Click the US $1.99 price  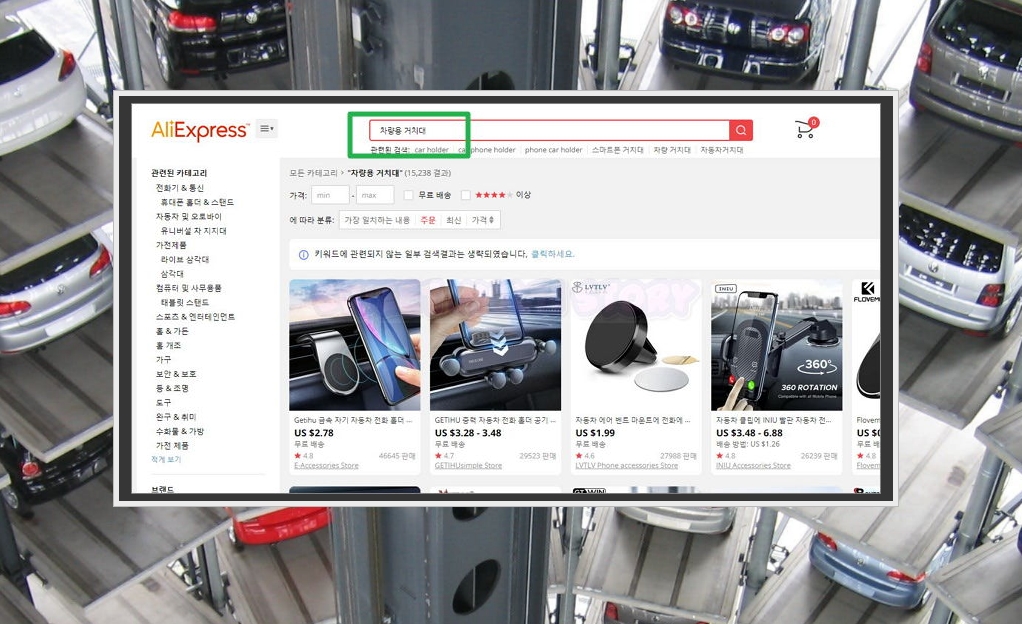coord(595,433)
